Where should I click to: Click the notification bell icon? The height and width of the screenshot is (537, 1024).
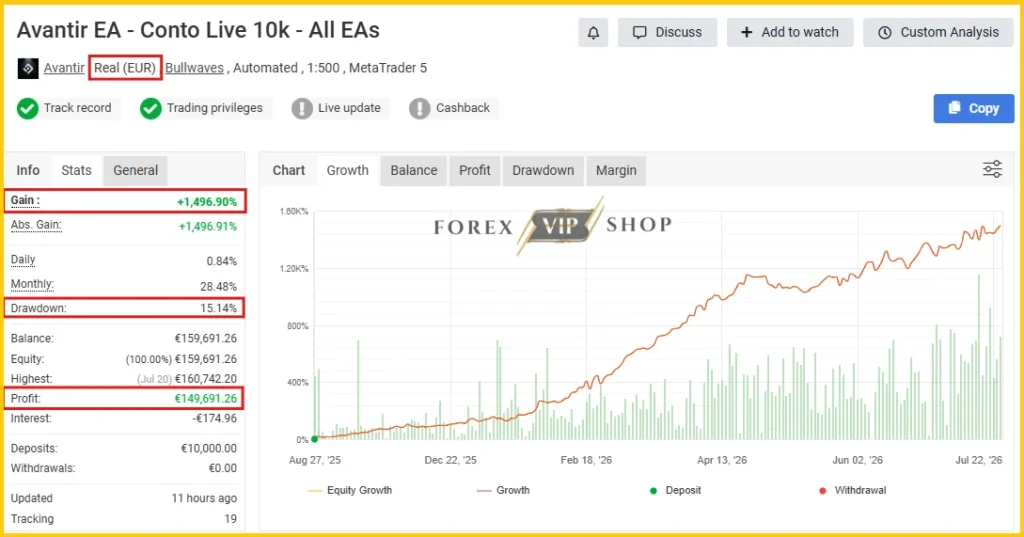[x=593, y=33]
